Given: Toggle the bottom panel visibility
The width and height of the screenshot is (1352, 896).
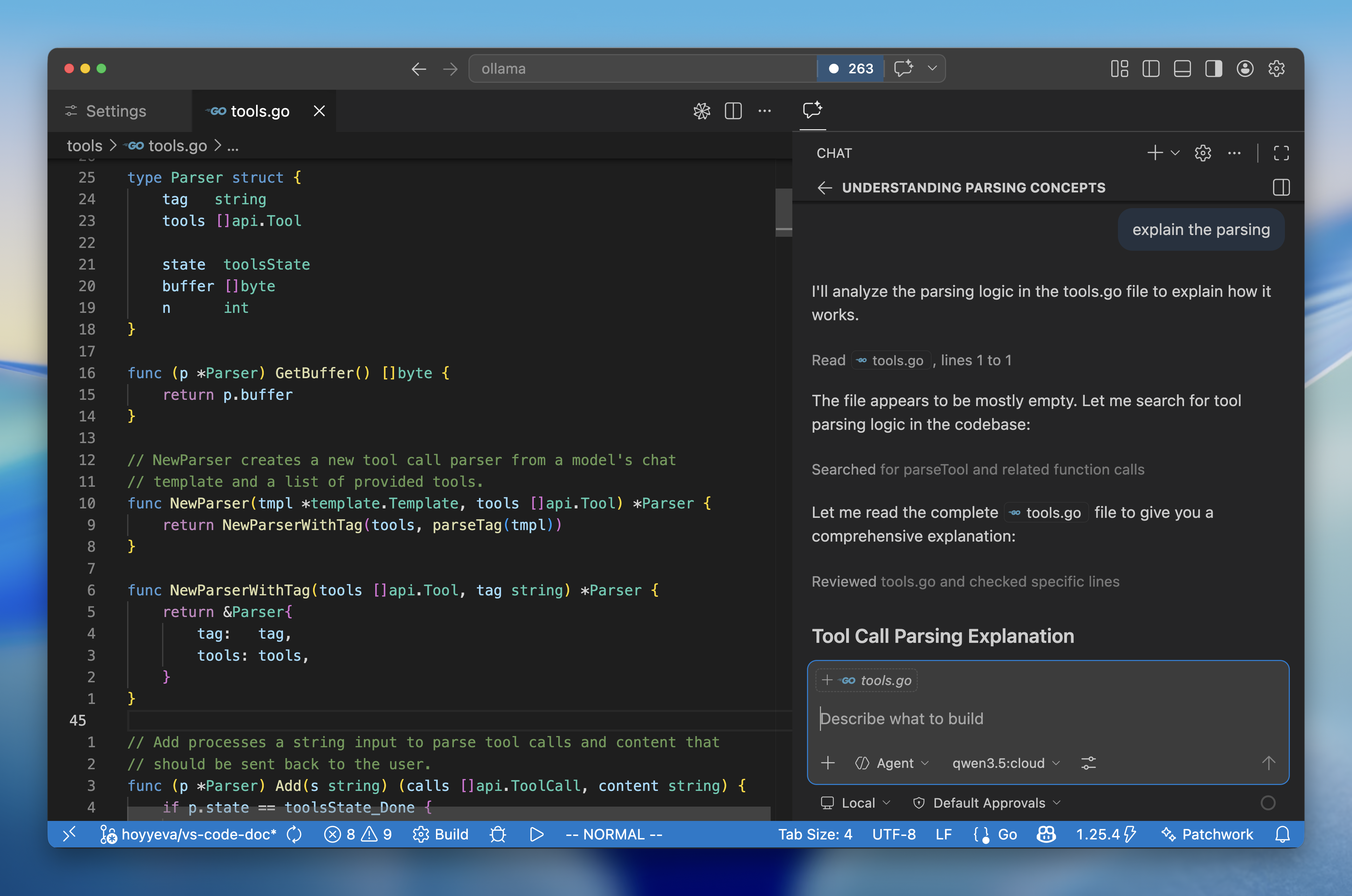Looking at the screenshot, I should (1182, 68).
